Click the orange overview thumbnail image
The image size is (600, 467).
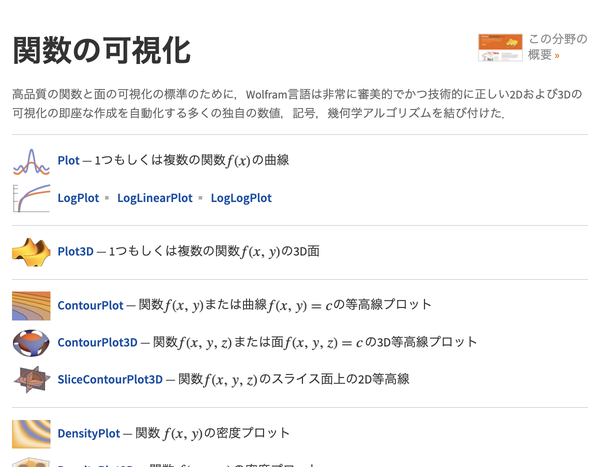(500, 48)
